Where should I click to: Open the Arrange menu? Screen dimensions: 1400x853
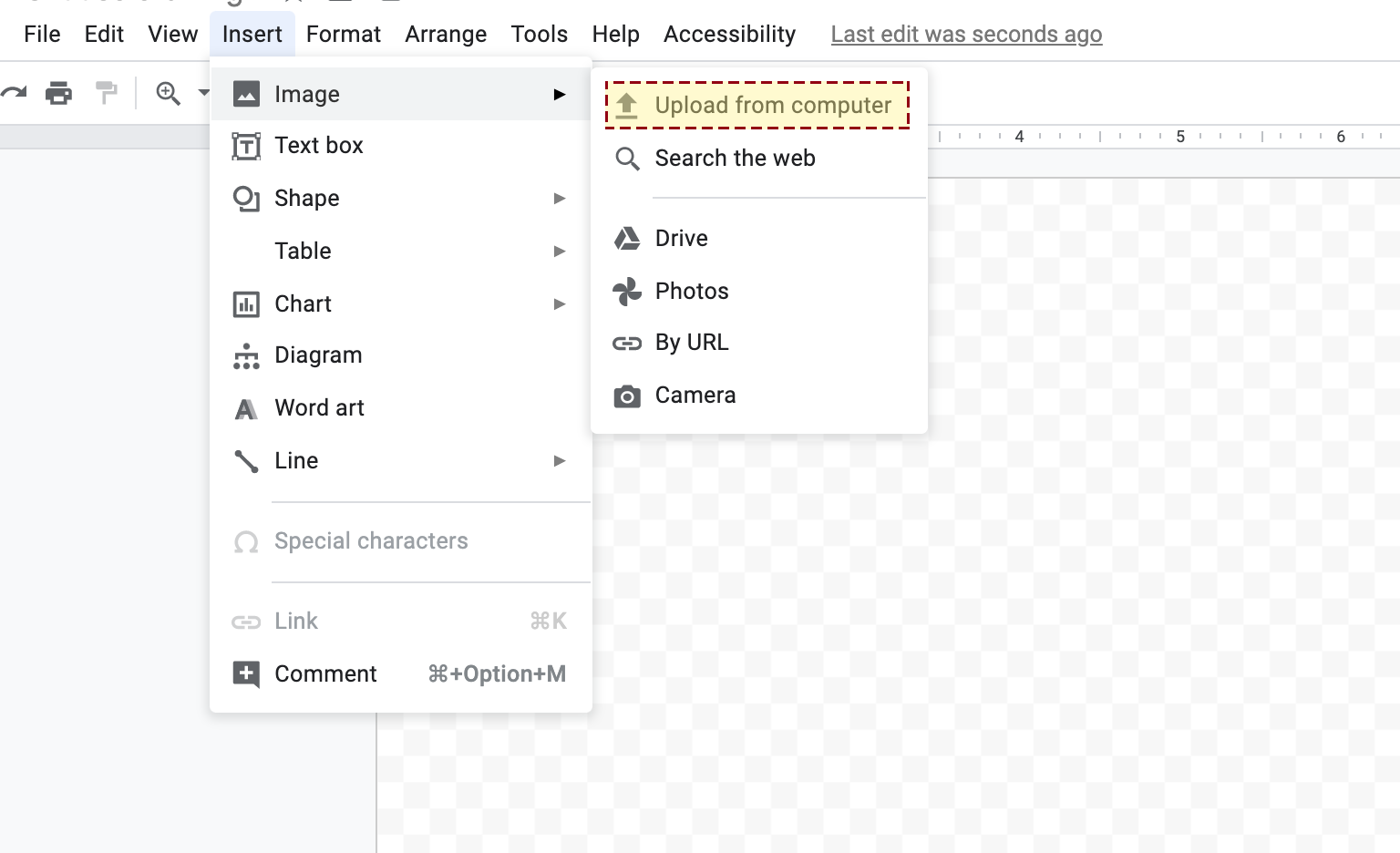tap(446, 35)
